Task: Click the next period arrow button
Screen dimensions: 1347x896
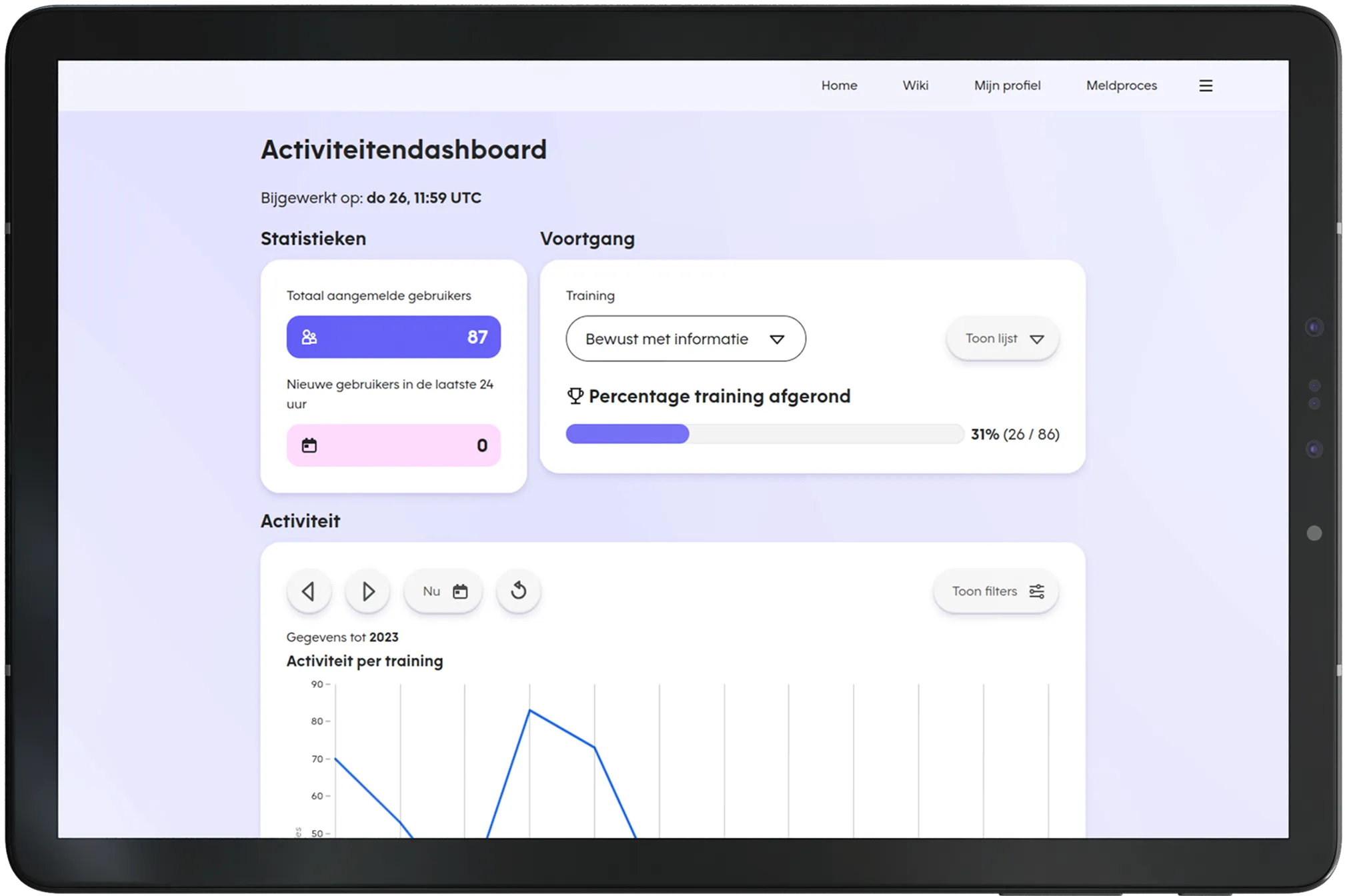Action: tap(367, 591)
